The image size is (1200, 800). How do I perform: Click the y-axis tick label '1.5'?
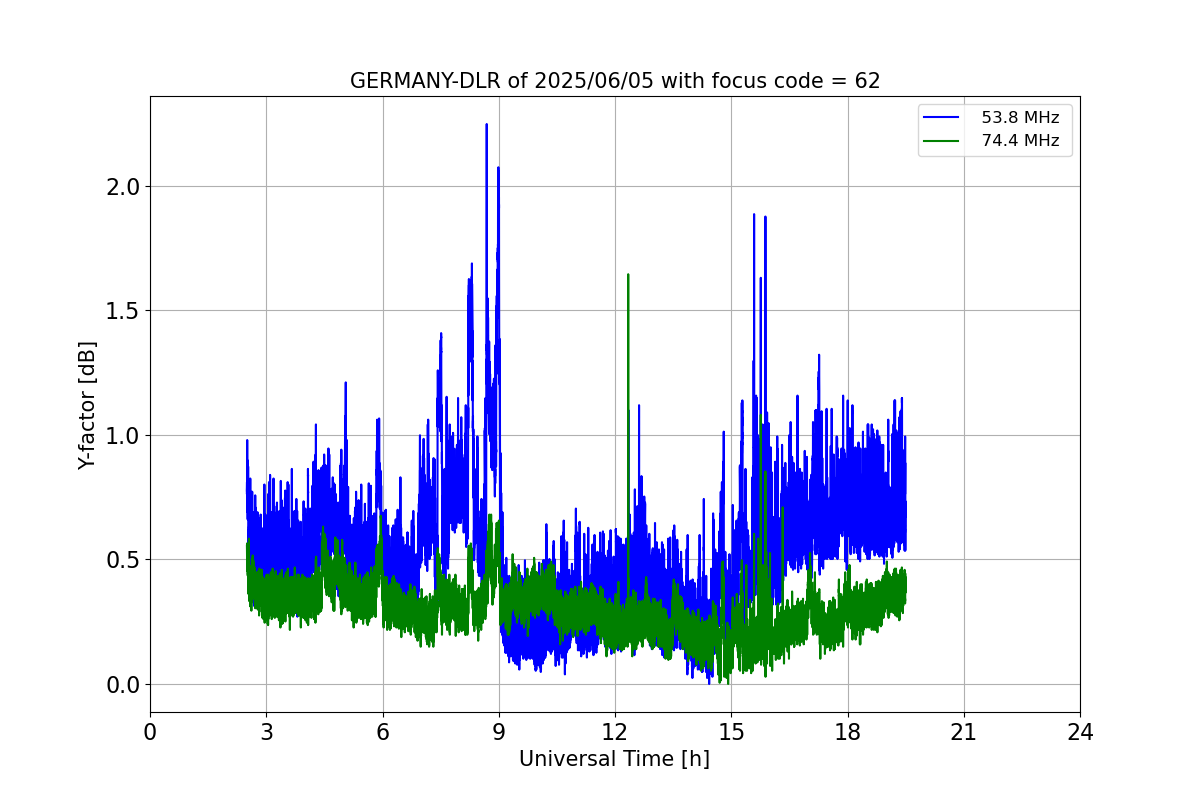124,311
